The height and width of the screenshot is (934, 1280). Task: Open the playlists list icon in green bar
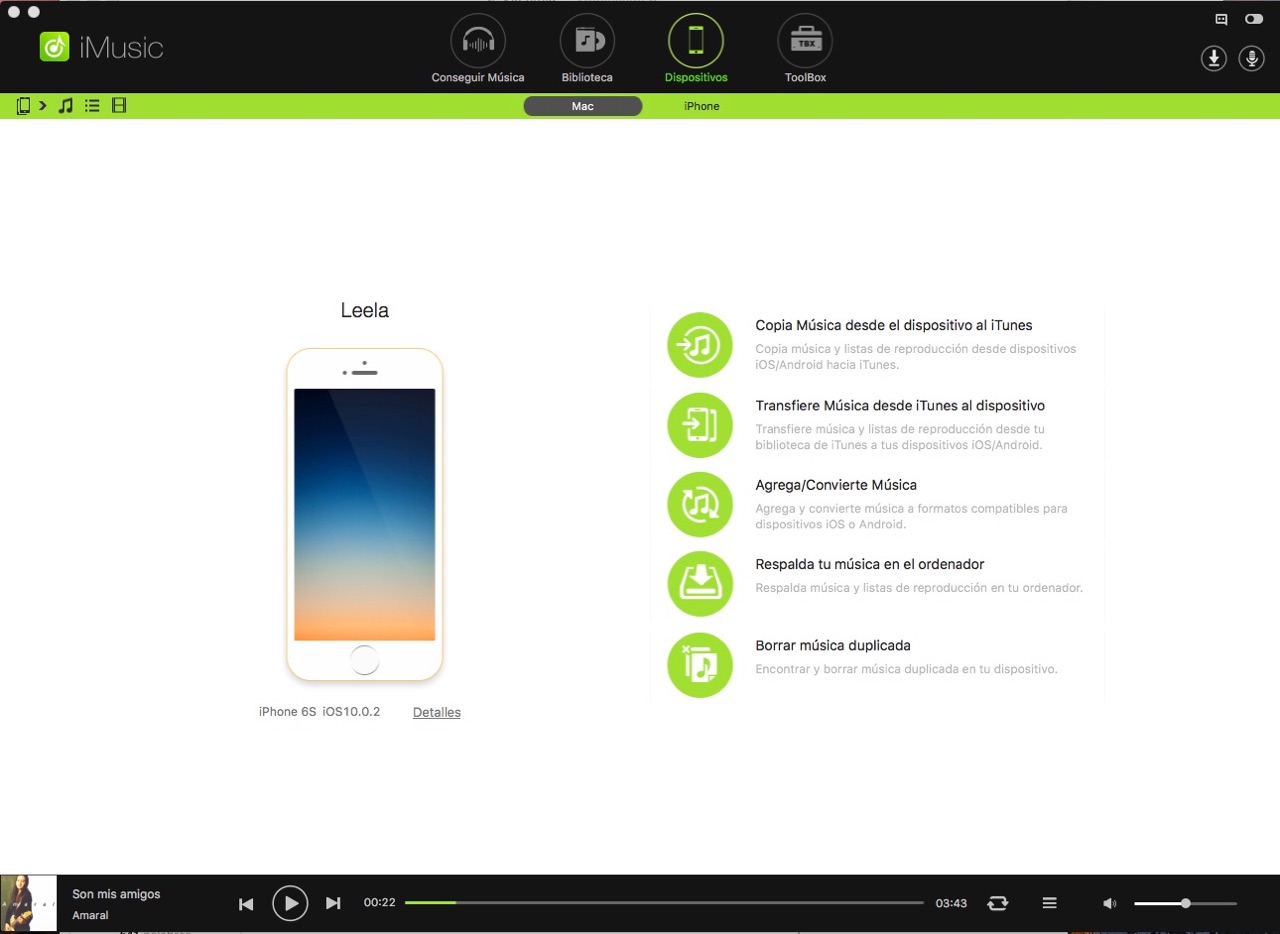[x=92, y=106]
